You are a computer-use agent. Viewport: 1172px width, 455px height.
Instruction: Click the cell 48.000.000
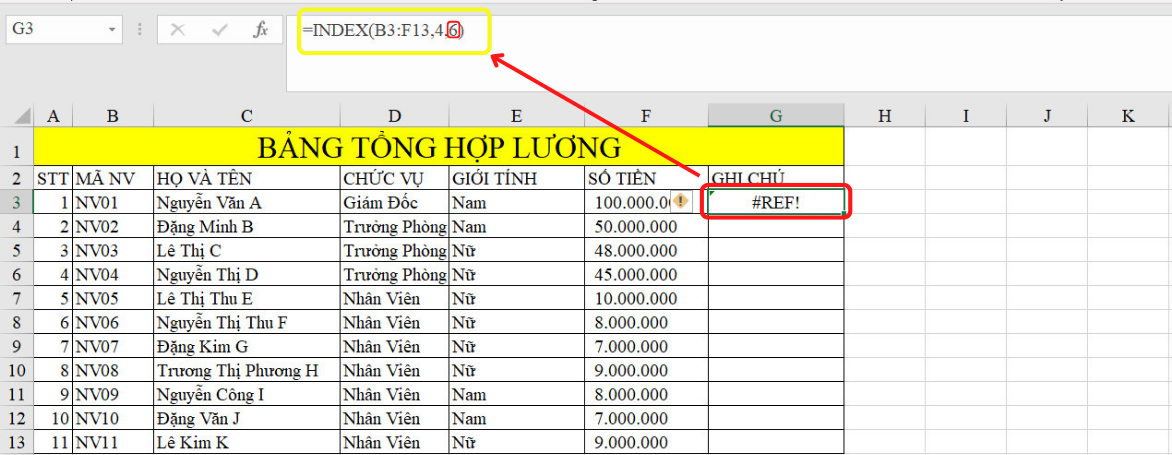click(x=647, y=250)
